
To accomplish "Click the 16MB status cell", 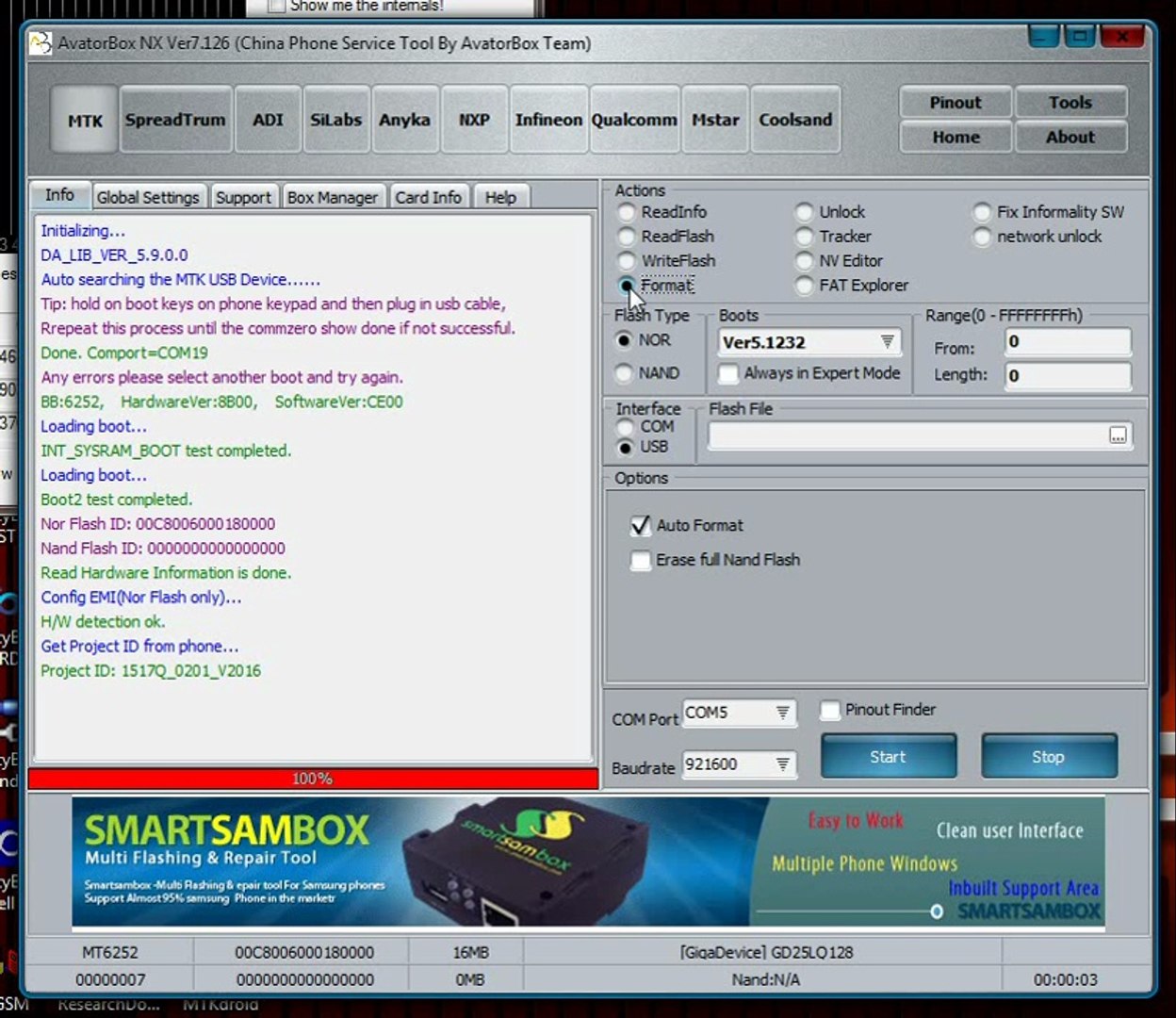I will [470, 953].
